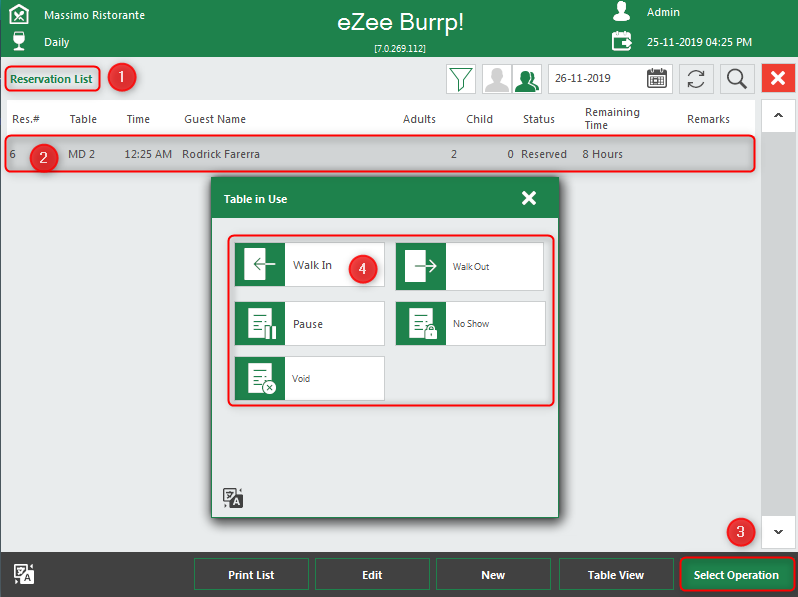Select the group guests icon

click(x=526, y=79)
